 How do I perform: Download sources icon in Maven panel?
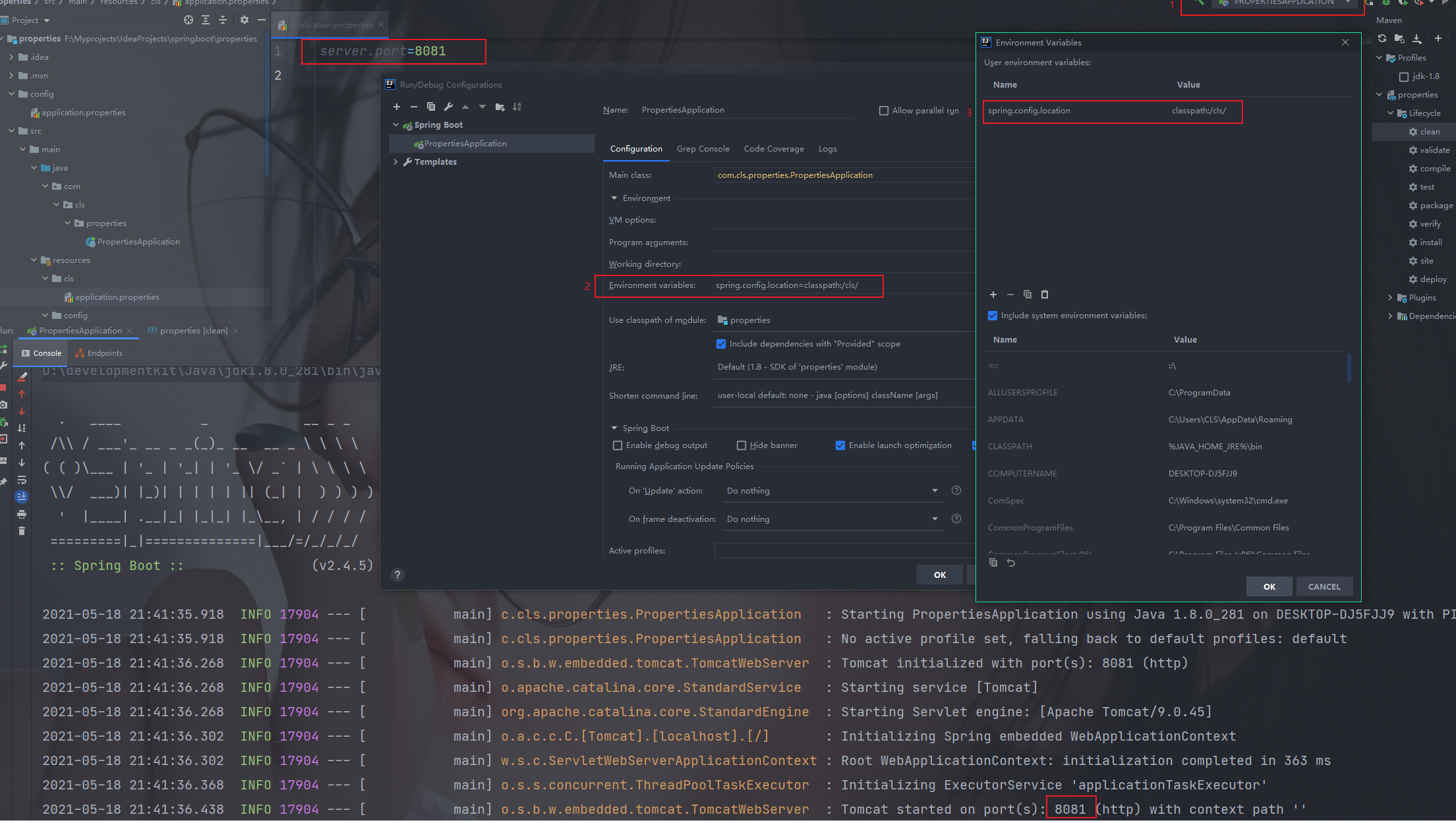[1417, 39]
